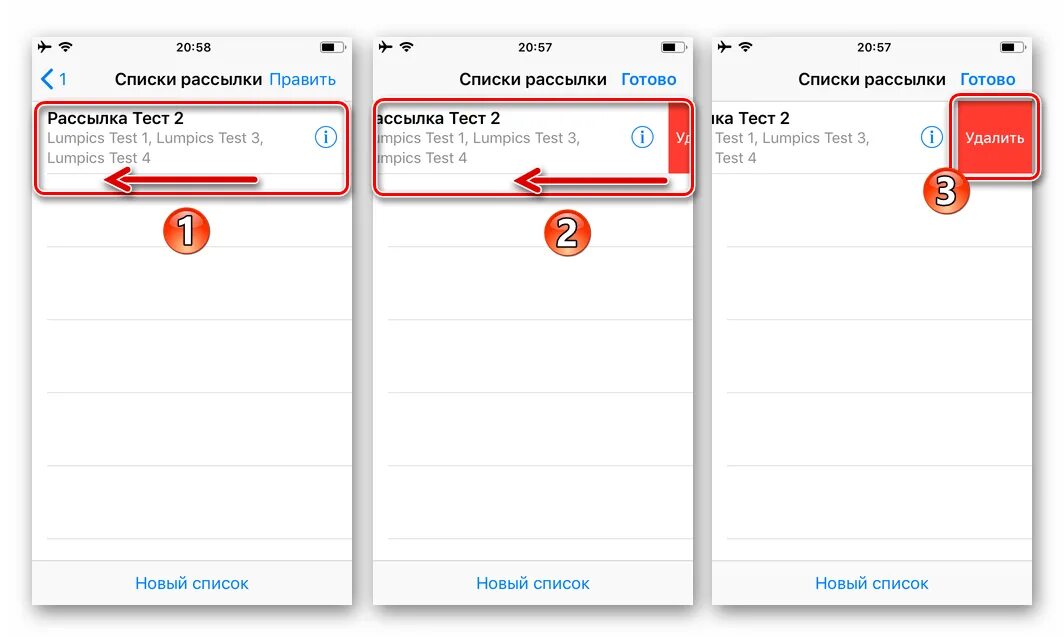Tap Новый список in the third screen
The image size is (1064, 637).
click(871, 583)
